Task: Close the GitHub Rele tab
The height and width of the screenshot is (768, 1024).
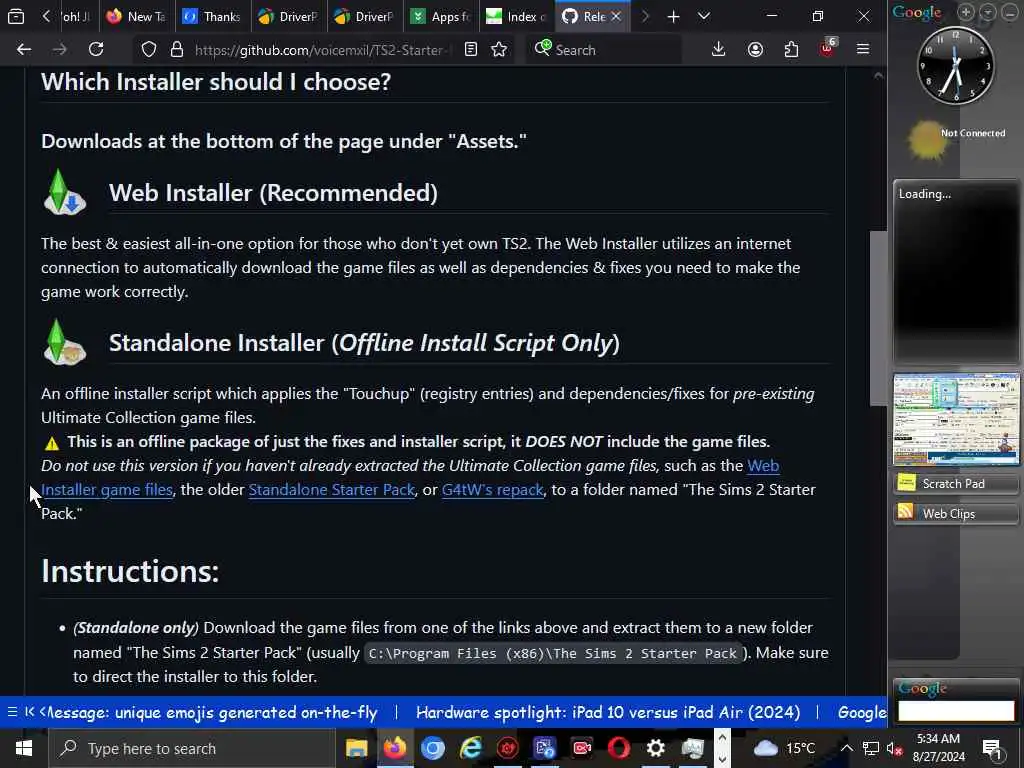Action: pos(616,16)
